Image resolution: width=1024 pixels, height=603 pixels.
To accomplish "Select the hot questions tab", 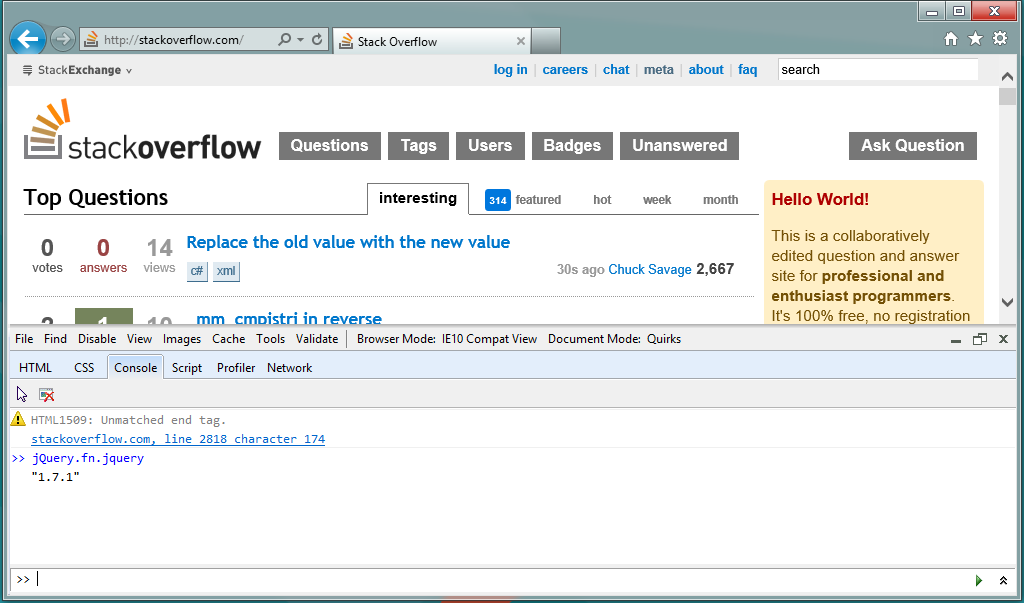I will point(602,200).
